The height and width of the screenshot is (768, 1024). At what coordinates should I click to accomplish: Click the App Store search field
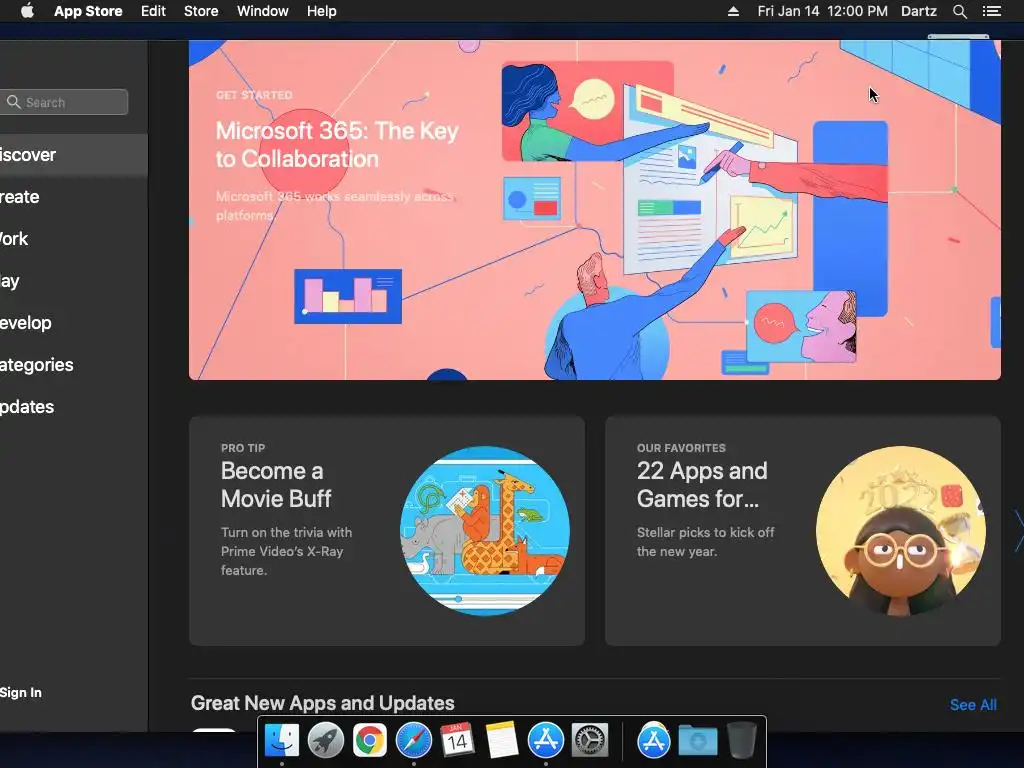click(x=64, y=102)
